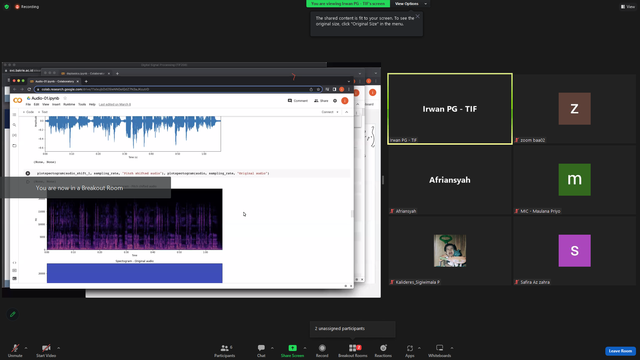
Task: Open the Insert menu in Colab
Action: 56,104
